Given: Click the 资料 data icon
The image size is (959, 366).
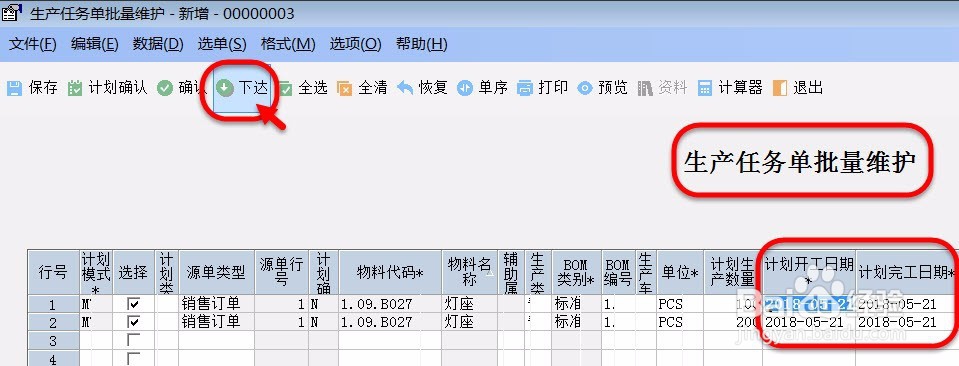Looking at the screenshot, I should [645, 88].
